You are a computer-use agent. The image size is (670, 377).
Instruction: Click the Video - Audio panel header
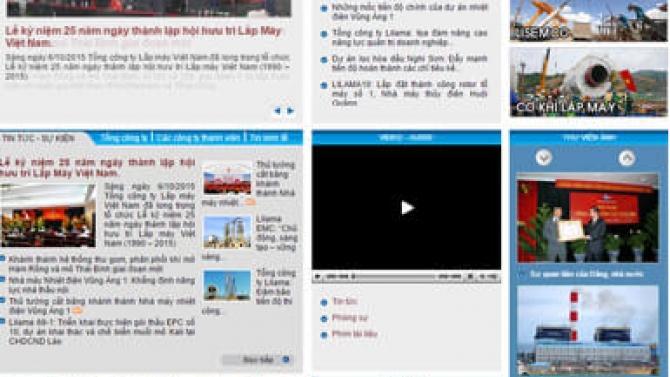(406, 138)
